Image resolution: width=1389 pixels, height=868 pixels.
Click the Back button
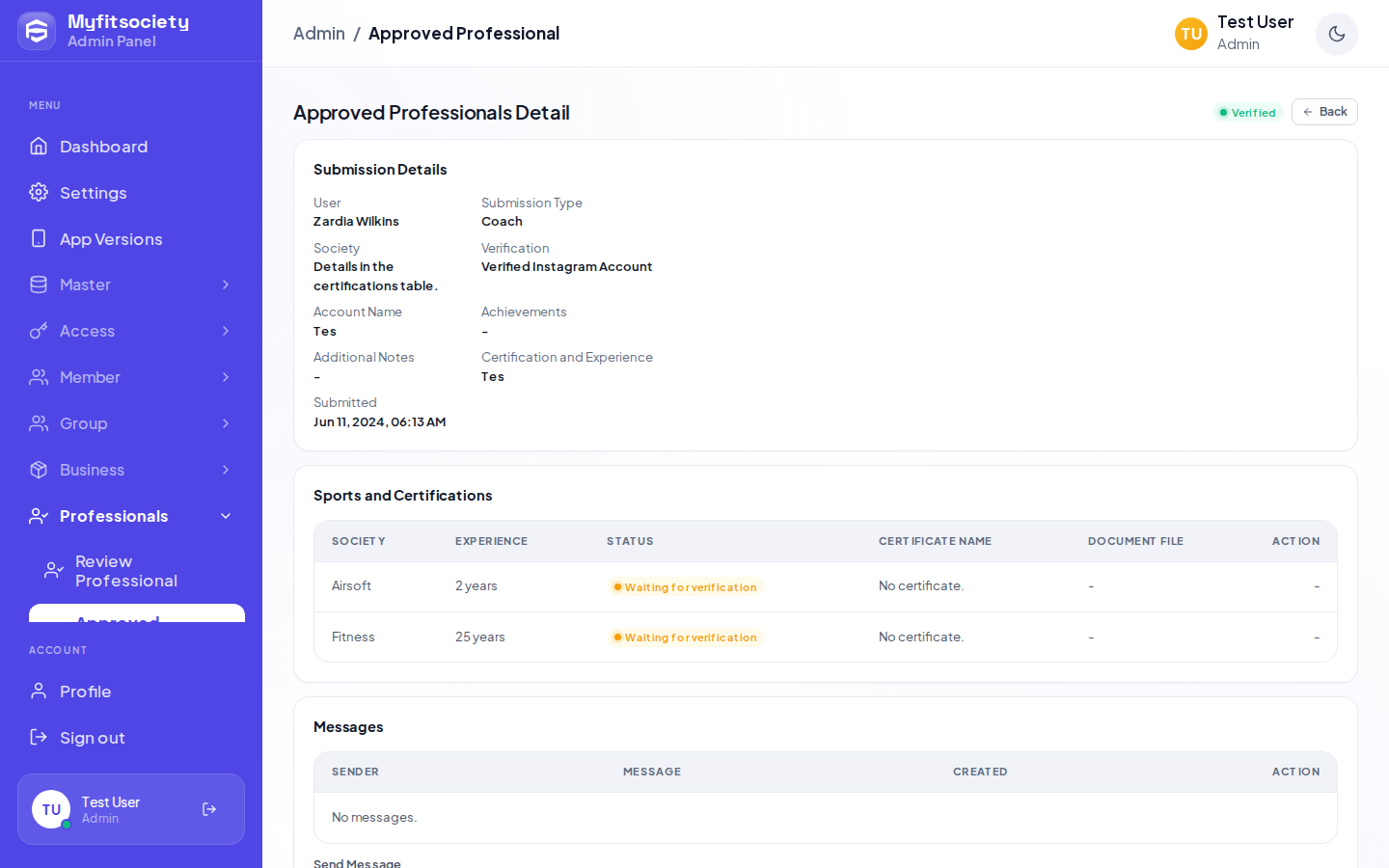pos(1324,112)
